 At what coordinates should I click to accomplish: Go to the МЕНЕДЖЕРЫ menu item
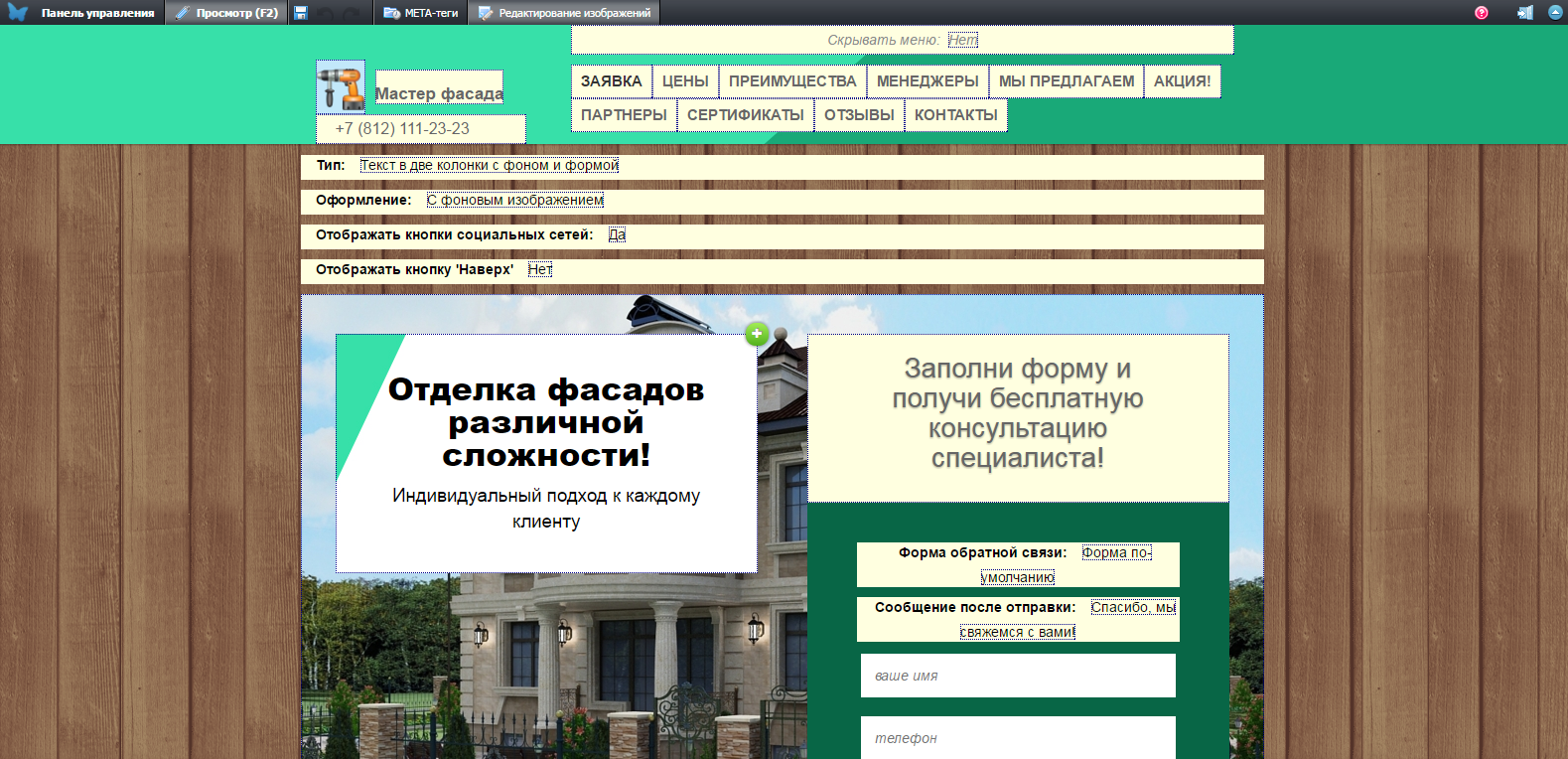[927, 81]
